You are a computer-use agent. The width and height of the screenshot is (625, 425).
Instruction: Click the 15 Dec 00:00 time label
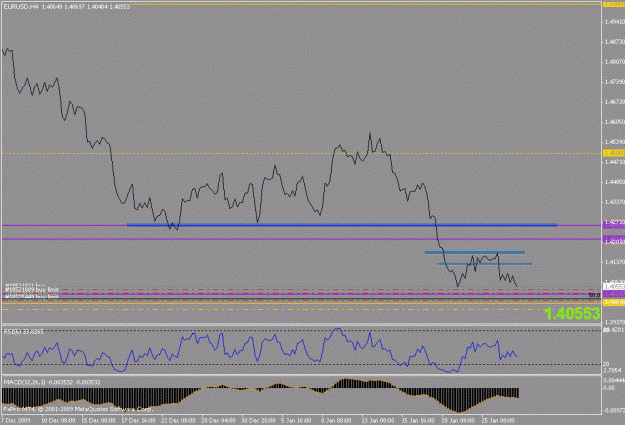click(x=98, y=420)
